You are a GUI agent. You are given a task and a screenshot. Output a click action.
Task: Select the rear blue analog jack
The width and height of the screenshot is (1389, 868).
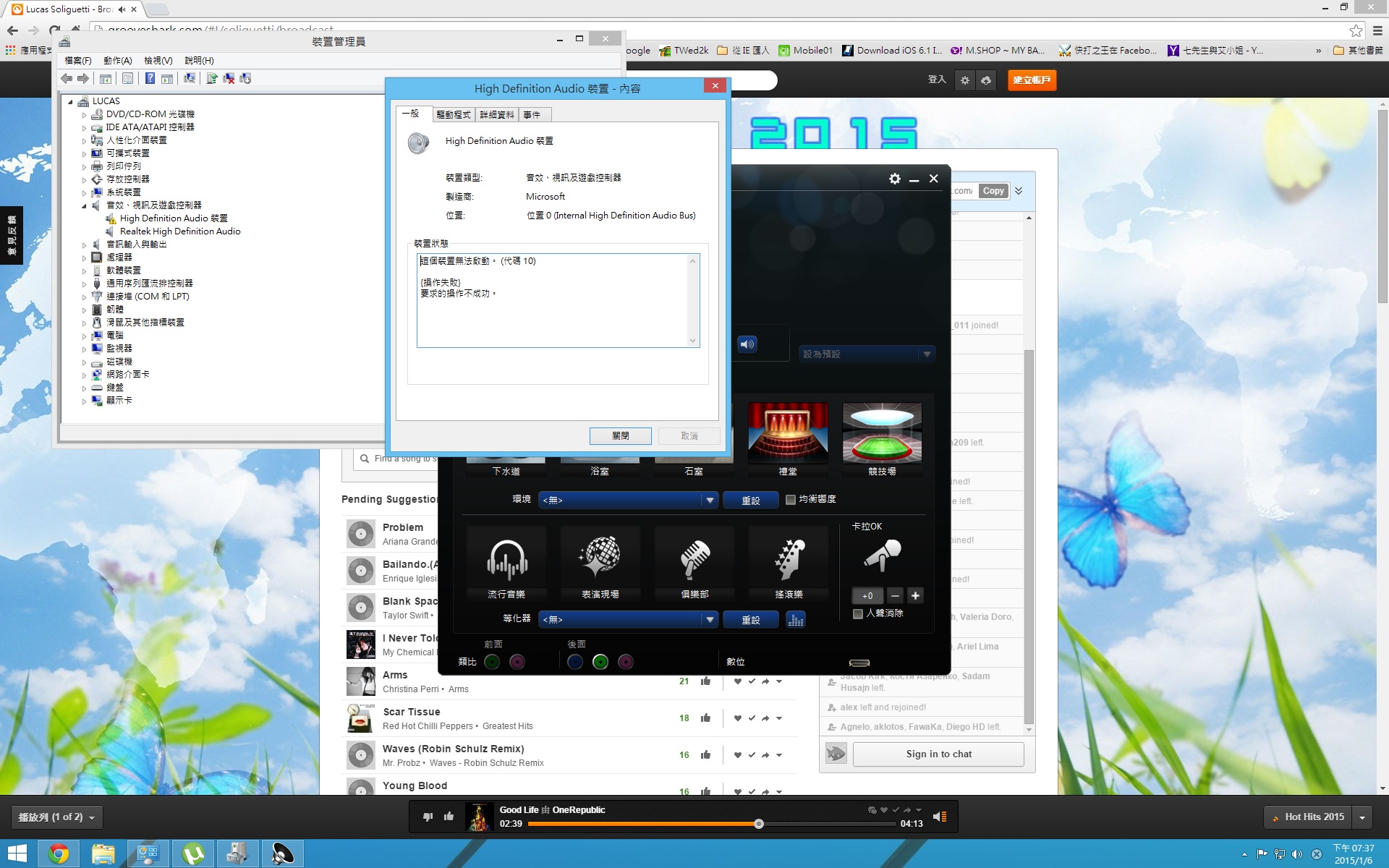tap(575, 662)
